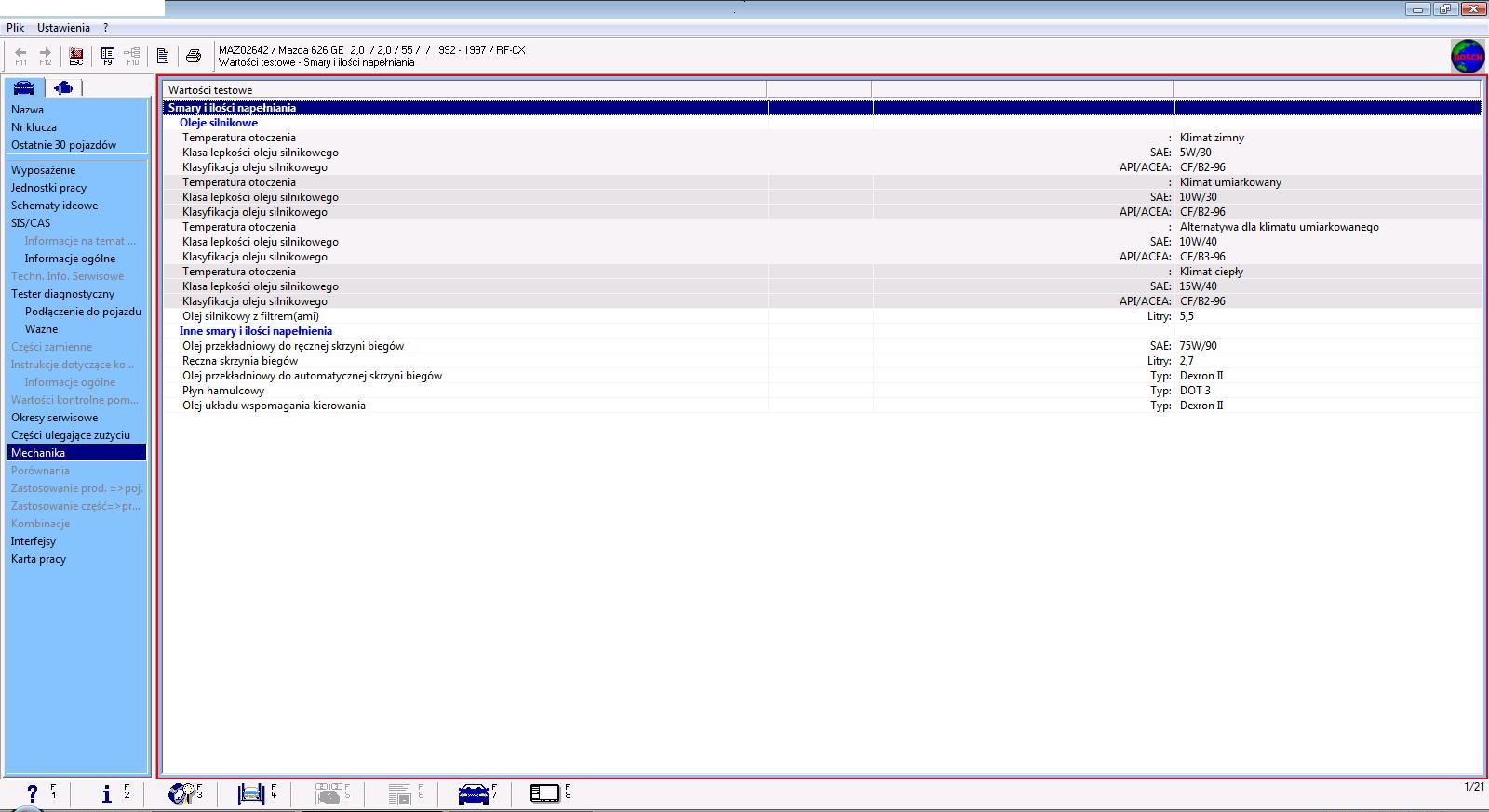Click the ESC exit toolbar icon
The height and width of the screenshot is (812, 1489).
(76, 56)
